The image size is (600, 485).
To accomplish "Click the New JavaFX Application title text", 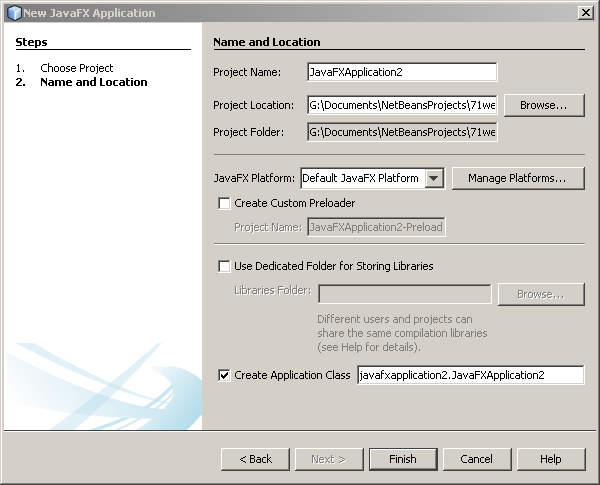I will (x=89, y=13).
